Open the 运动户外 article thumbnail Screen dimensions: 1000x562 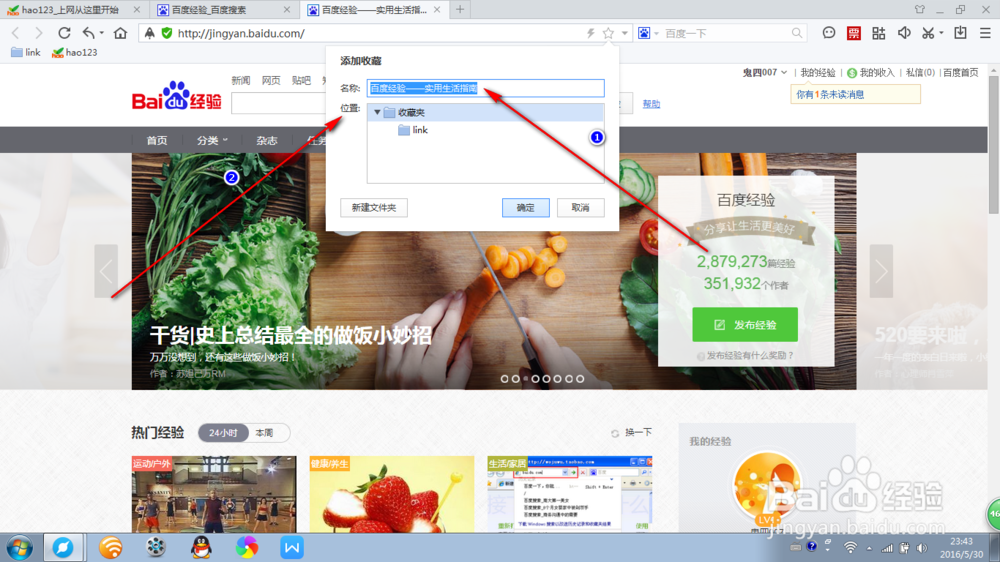click(214, 494)
